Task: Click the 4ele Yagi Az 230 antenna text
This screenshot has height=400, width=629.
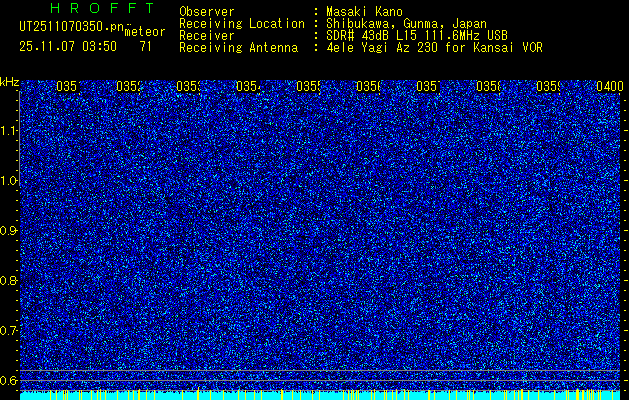Action: [x=434, y=48]
